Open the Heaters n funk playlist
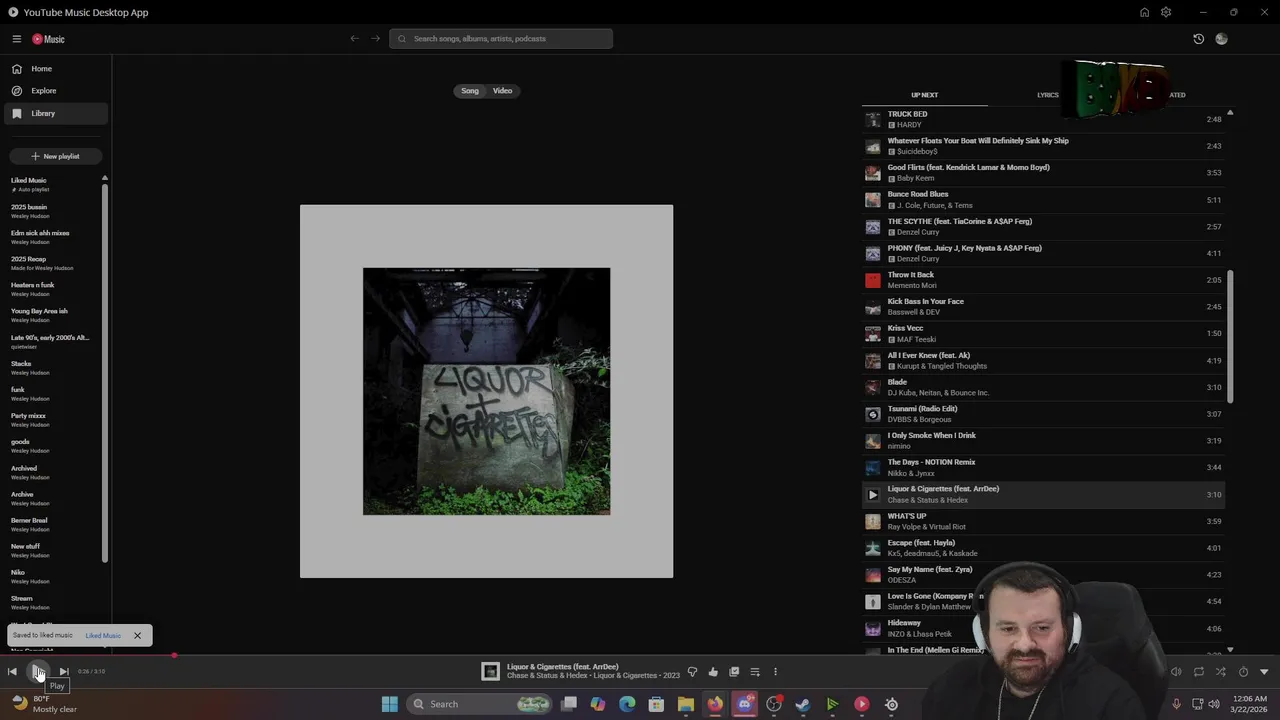Image resolution: width=1280 pixels, height=720 pixels. click(52, 289)
